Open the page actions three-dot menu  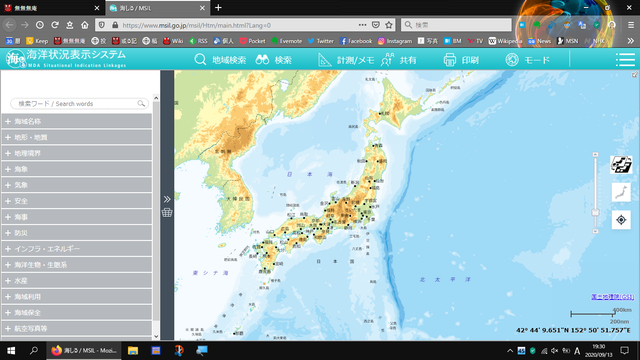pyautogui.click(x=362, y=25)
